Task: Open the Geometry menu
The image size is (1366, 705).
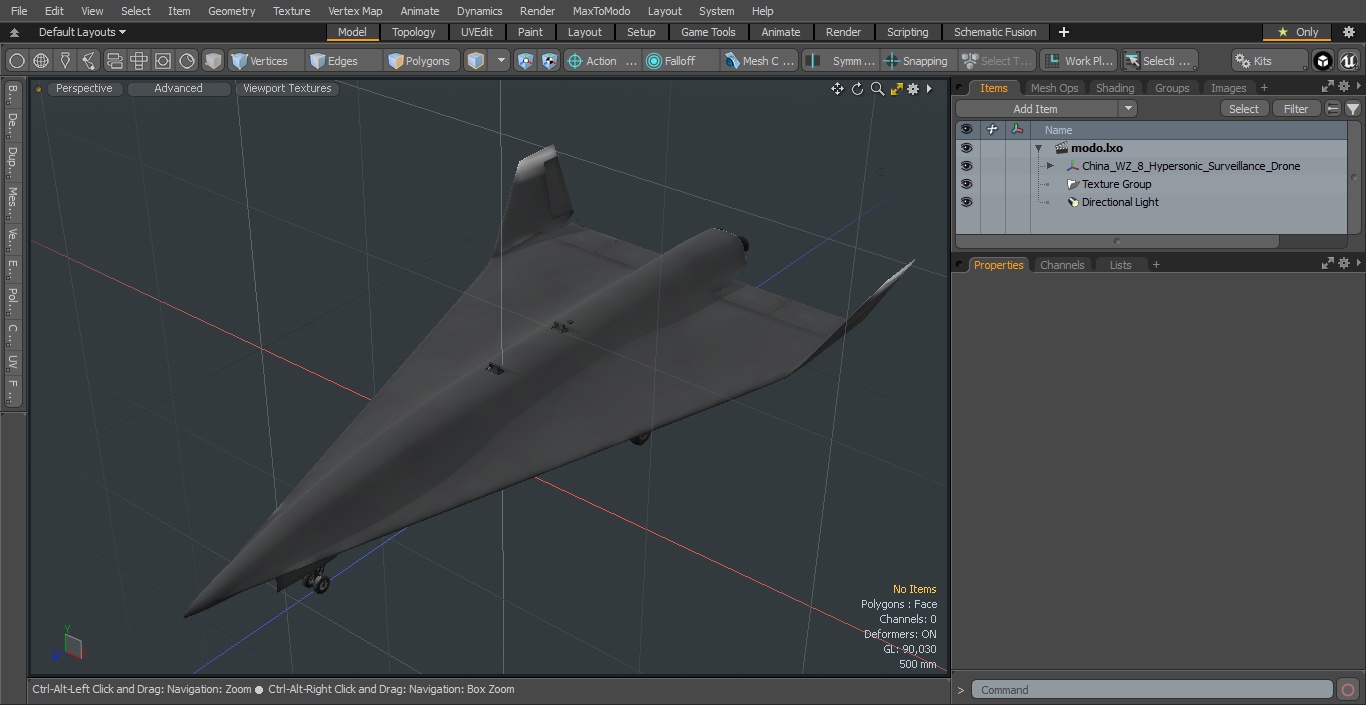Action: pos(231,11)
